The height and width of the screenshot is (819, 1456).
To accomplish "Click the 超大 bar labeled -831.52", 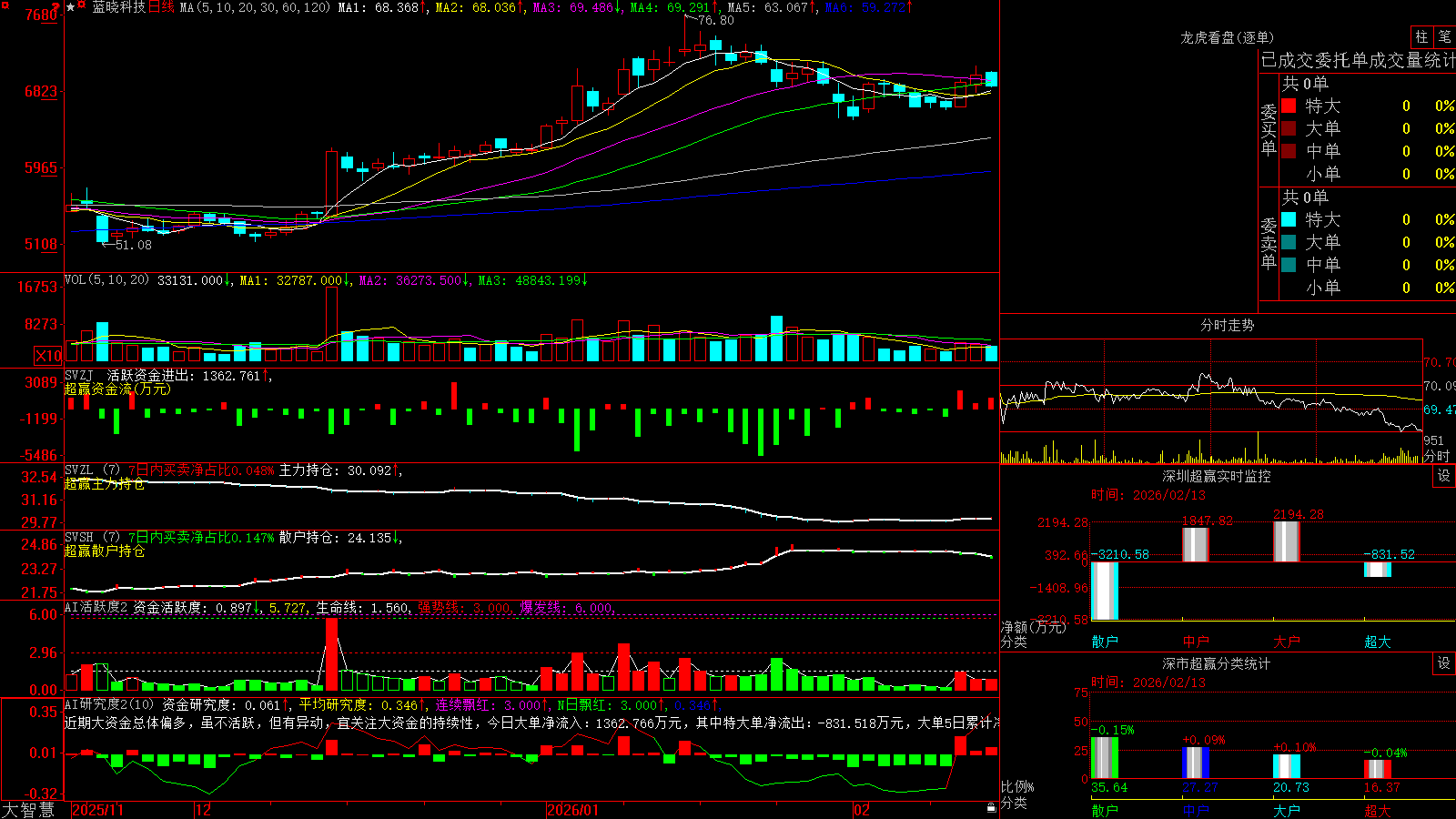I will point(1378,570).
